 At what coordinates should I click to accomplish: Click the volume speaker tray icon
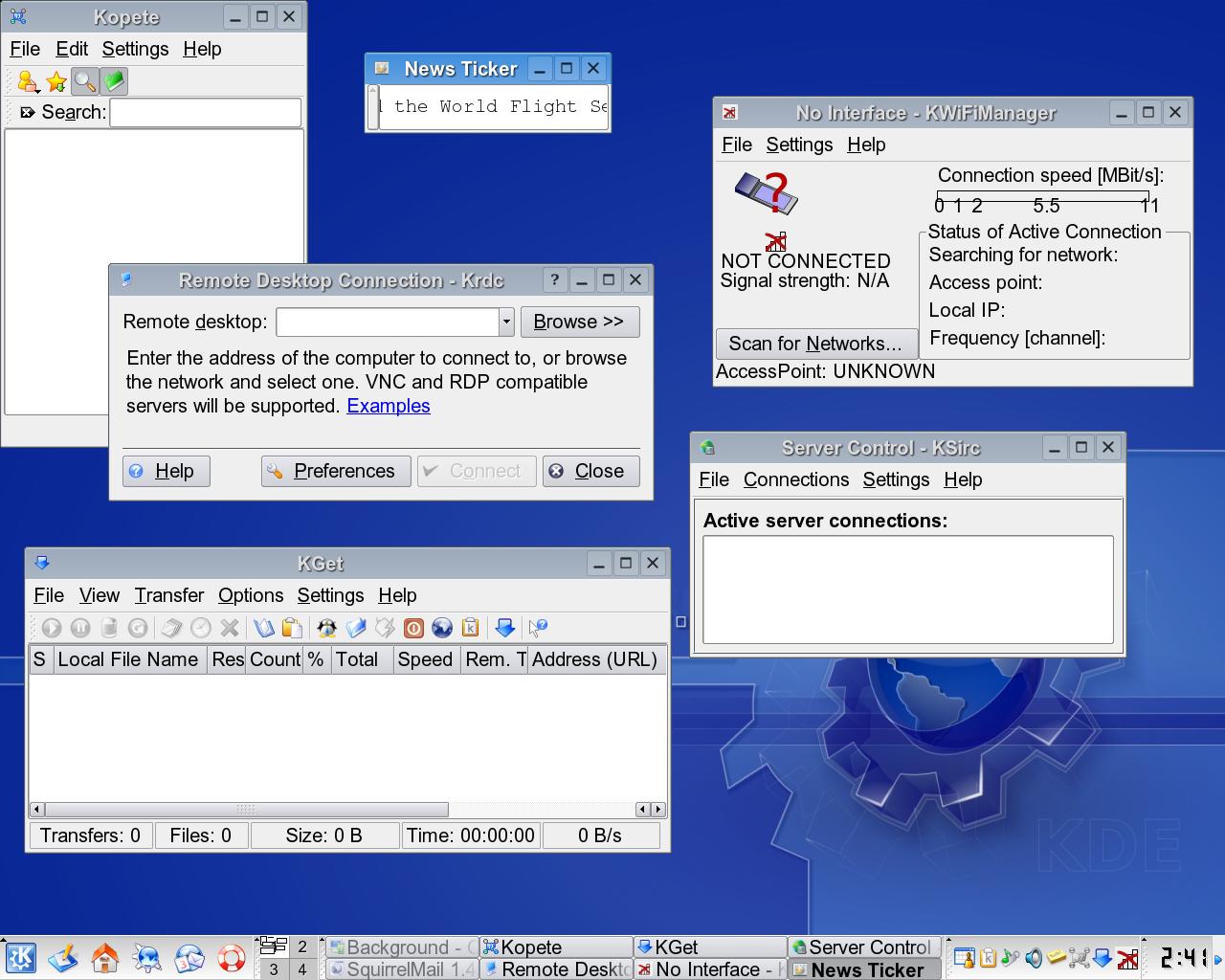pos(1034,958)
